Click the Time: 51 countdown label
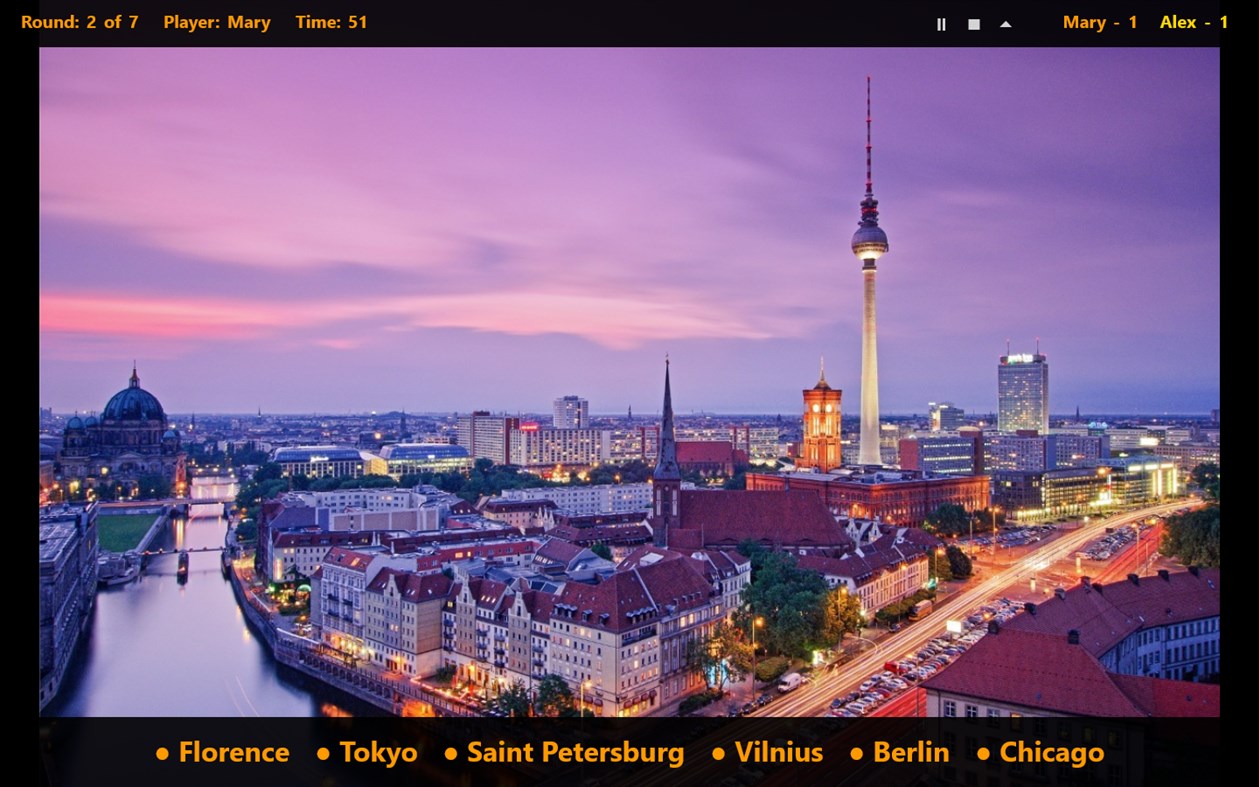This screenshot has width=1259, height=787. tap(332, 22)
